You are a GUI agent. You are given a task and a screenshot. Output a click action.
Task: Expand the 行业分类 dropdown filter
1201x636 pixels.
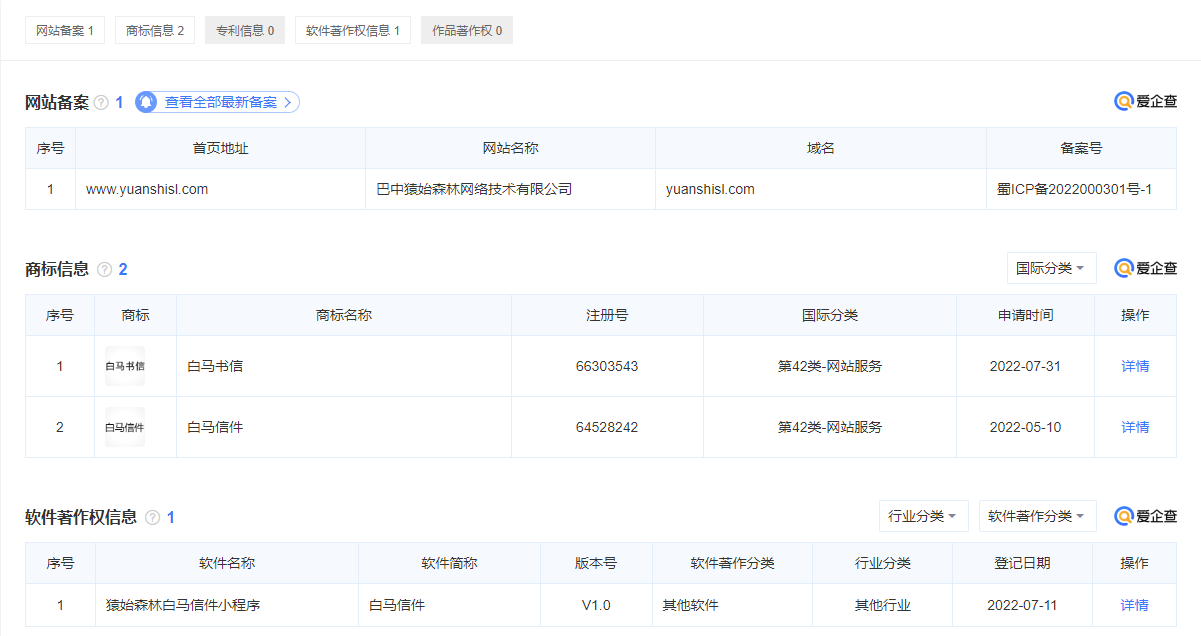[924, 516]
